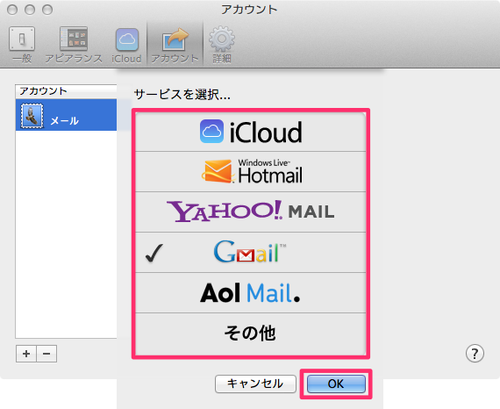Select the メール account in the list
This screenshot has height=409, width=500.
pos(66,115)
